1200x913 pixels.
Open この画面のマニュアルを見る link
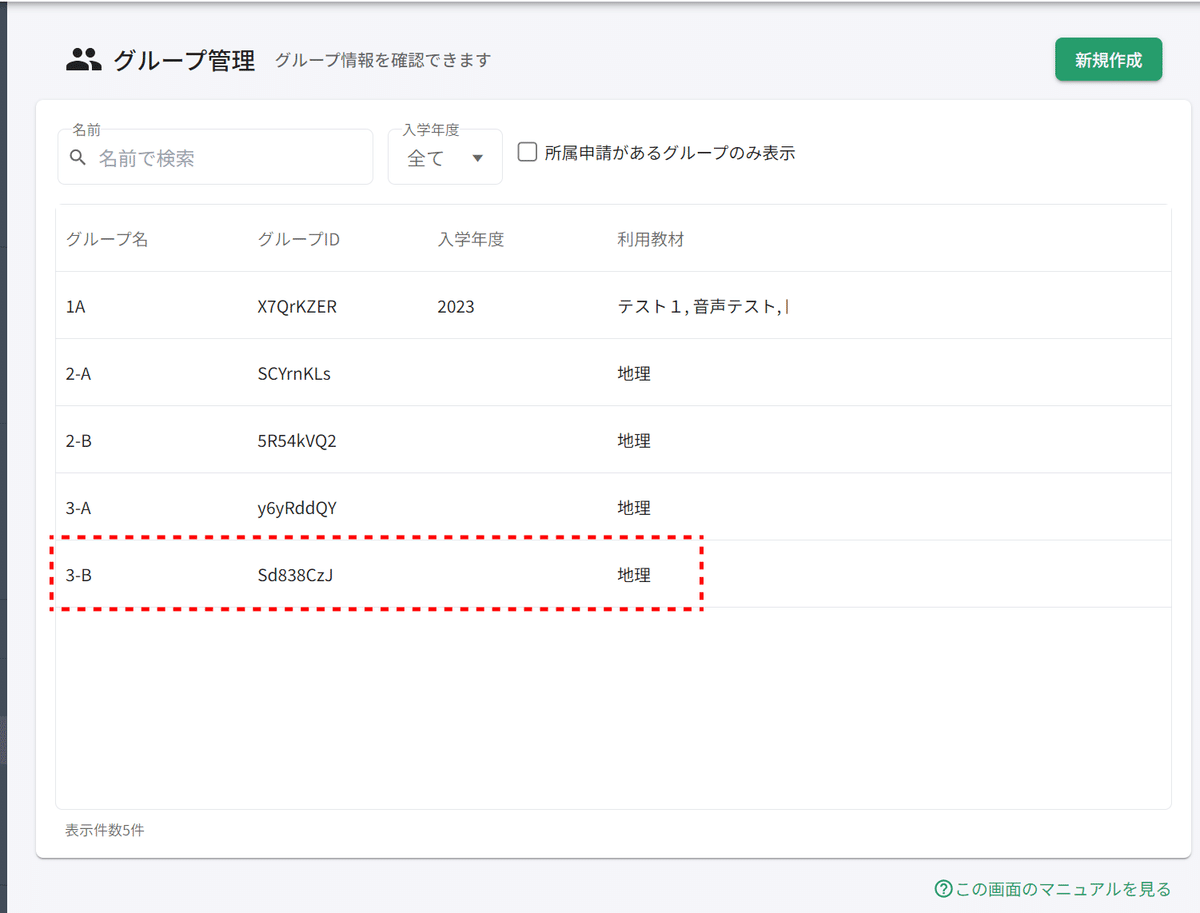(x=1063, y=888)
